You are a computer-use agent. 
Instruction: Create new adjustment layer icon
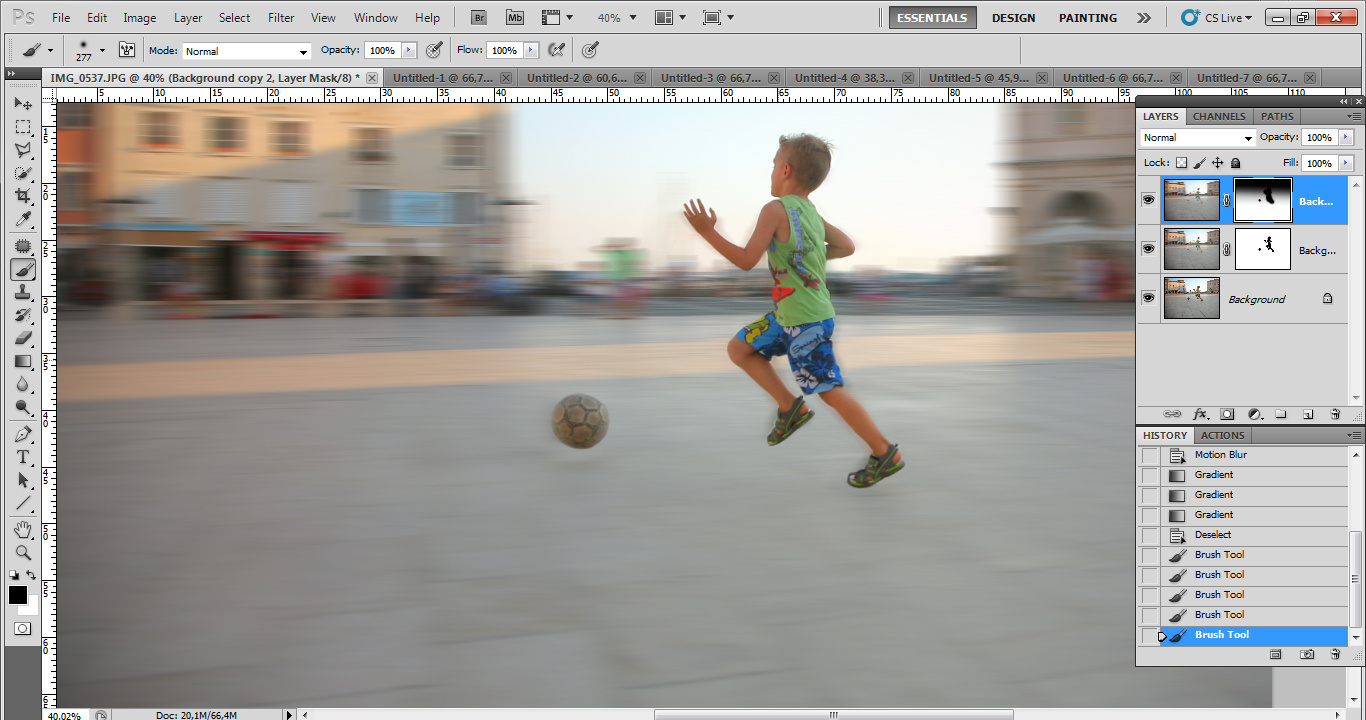(x=1254, y=414)
